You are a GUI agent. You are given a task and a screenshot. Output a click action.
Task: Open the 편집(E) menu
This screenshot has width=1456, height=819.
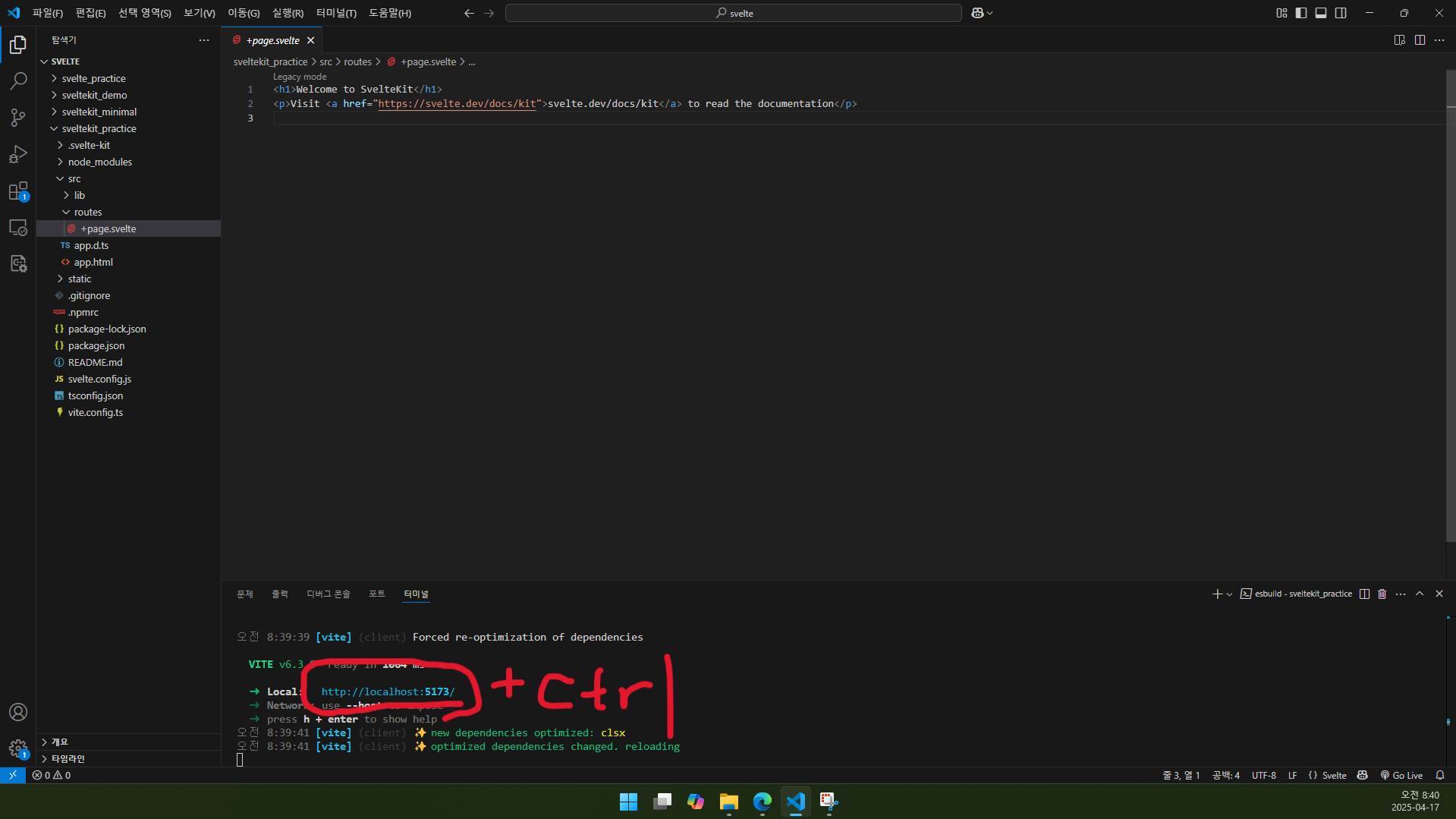[91, 13]
